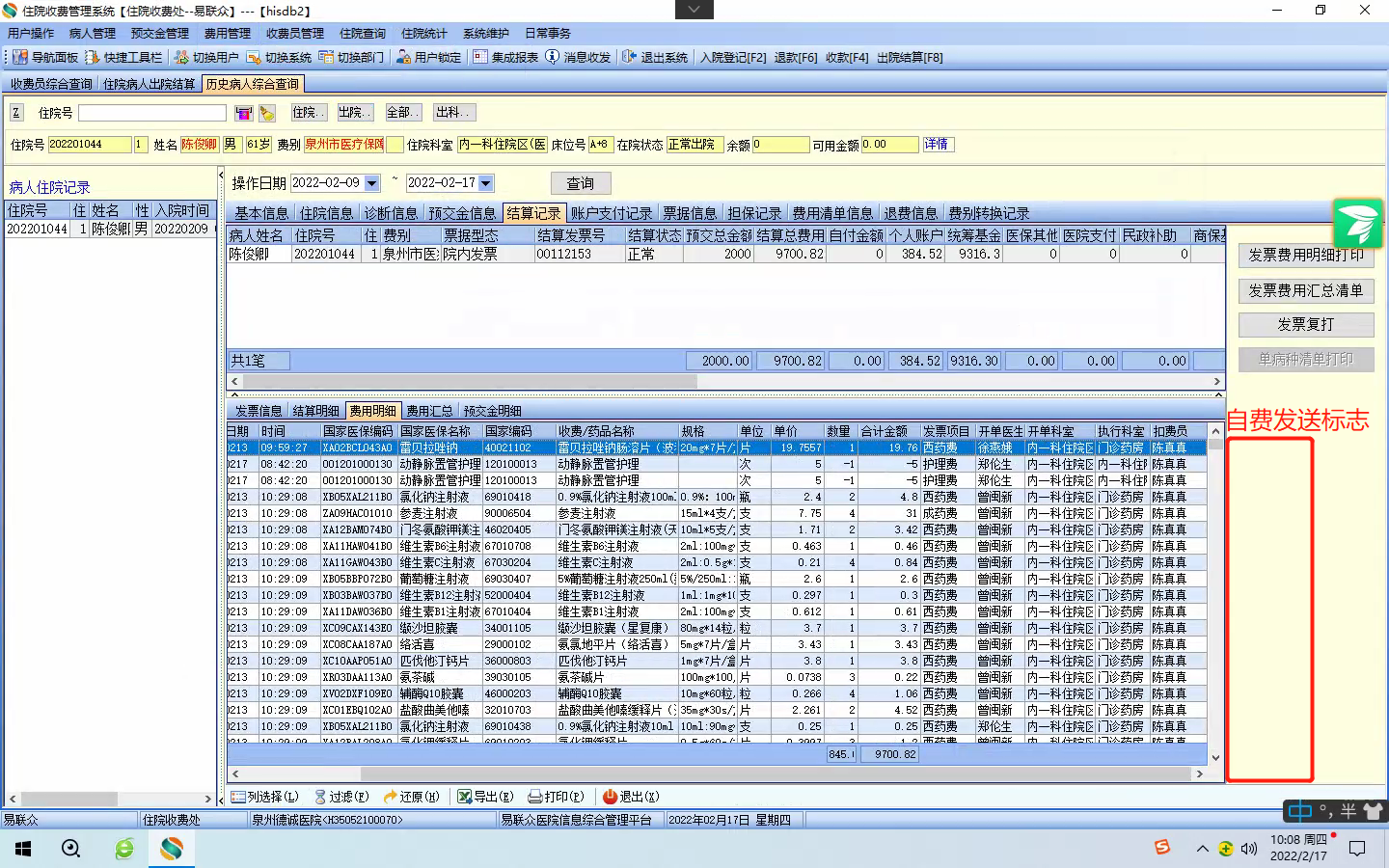
Task: Click the 查询 query button
Action: coord(580,183)
